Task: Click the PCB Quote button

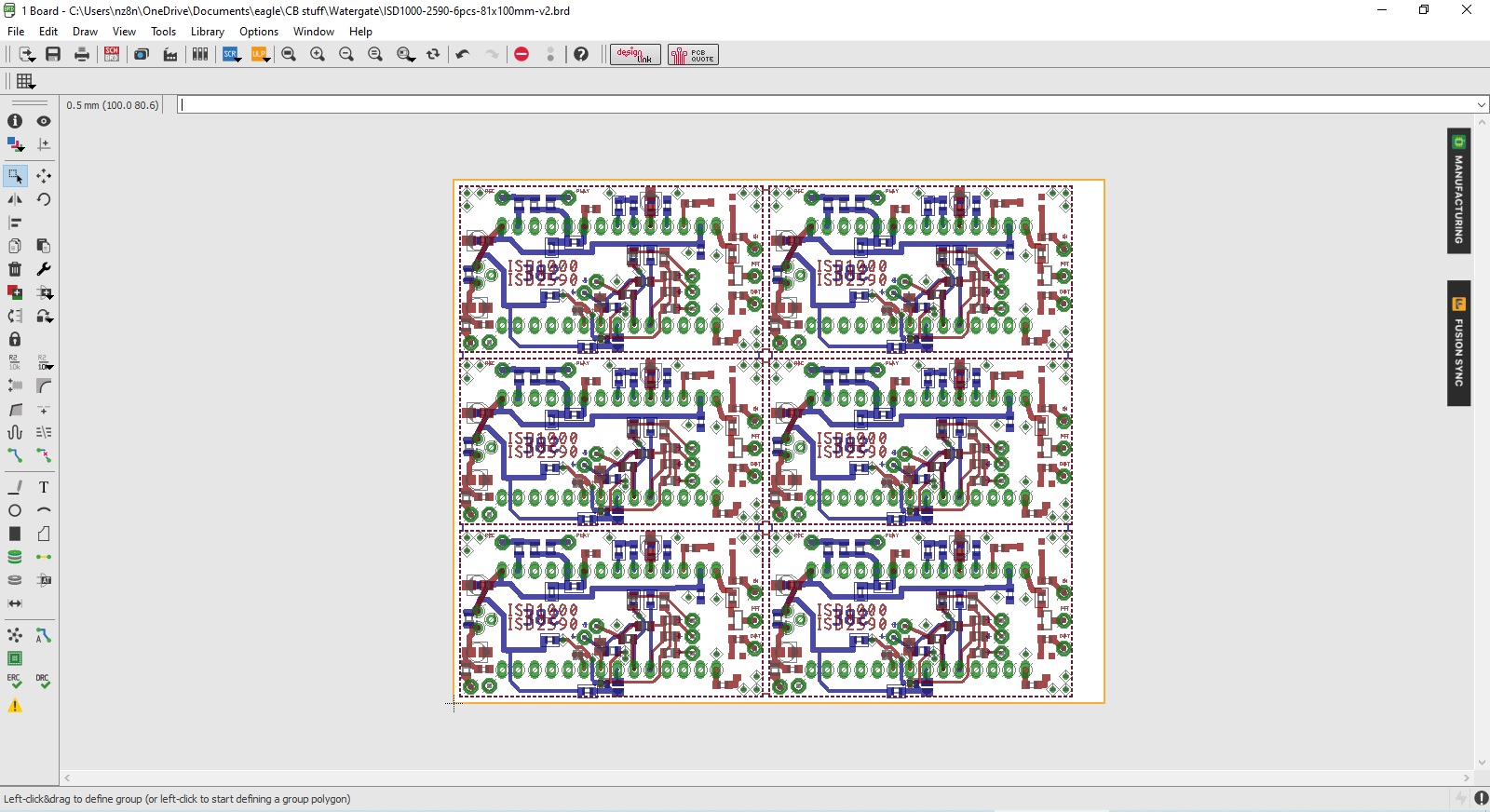Action: [693, 55]
